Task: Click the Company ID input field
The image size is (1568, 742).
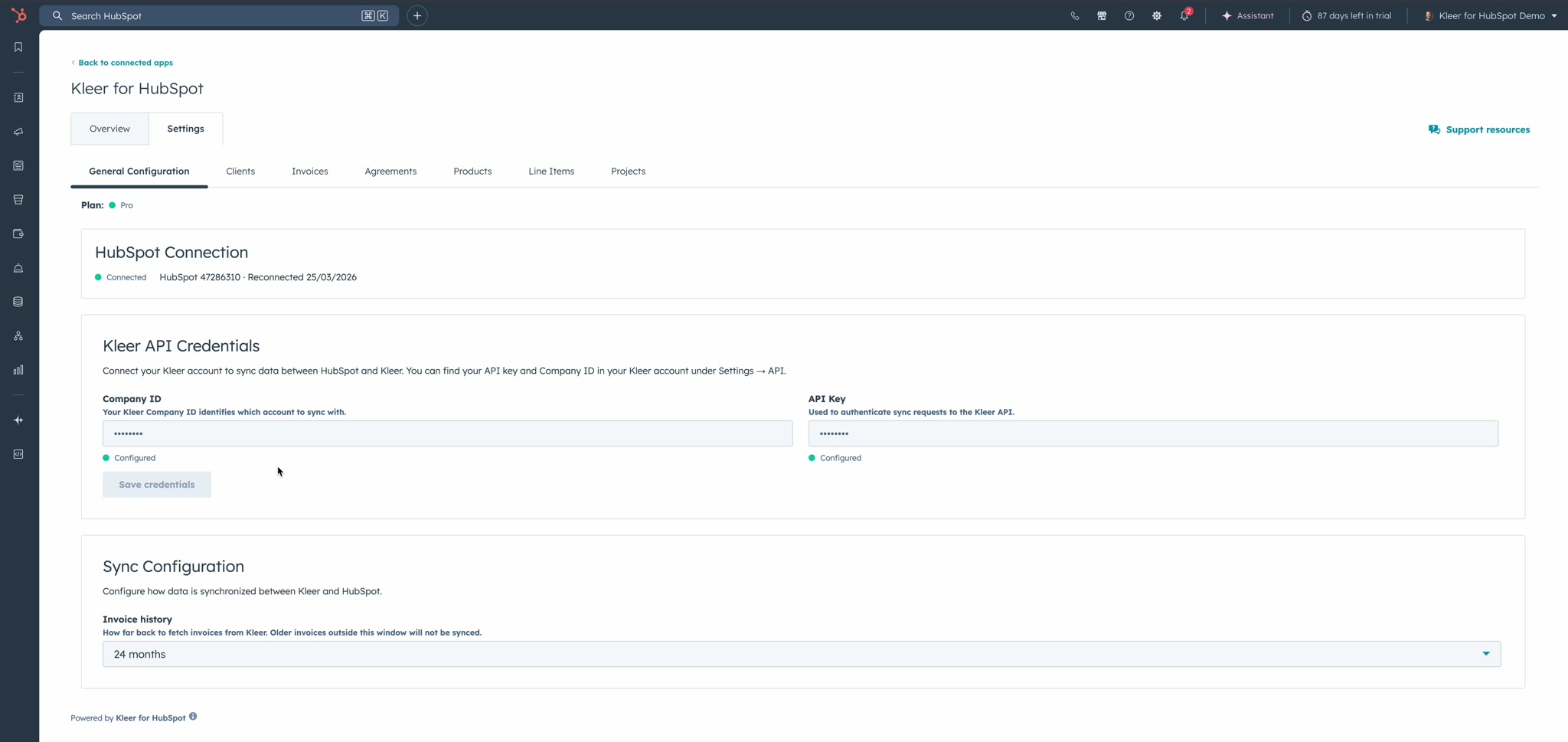Action: pos(447,433)
